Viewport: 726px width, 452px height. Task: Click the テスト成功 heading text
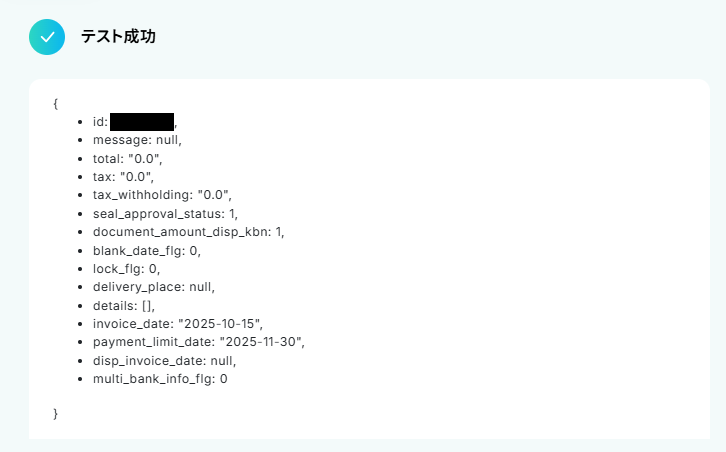[118, 37]
